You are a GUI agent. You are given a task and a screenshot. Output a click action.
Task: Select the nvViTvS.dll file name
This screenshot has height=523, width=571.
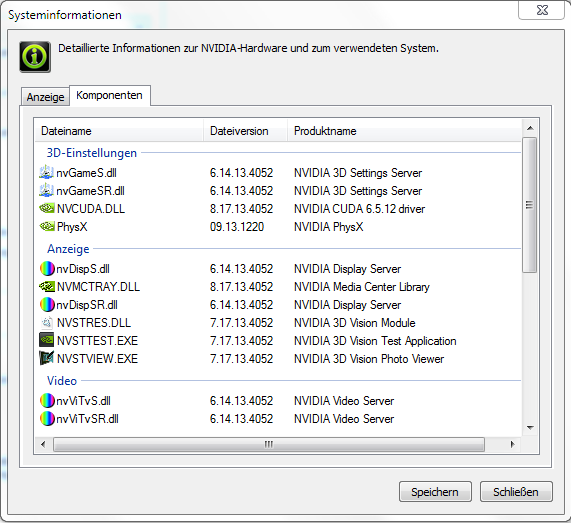tap(83, 401)
